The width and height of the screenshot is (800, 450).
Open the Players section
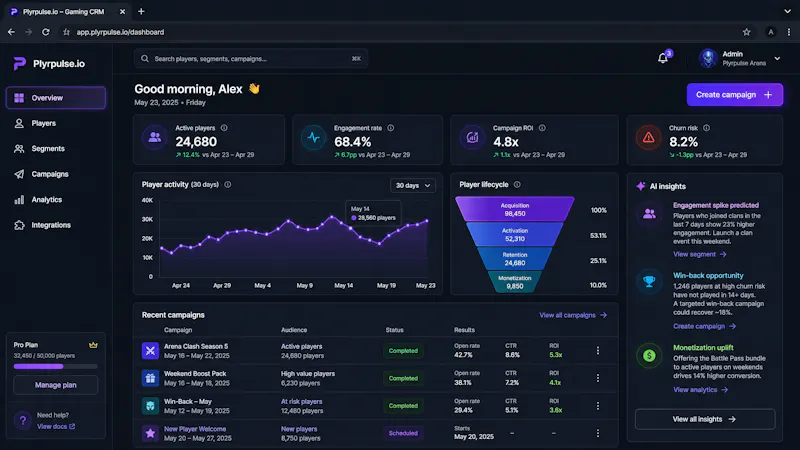56,123
